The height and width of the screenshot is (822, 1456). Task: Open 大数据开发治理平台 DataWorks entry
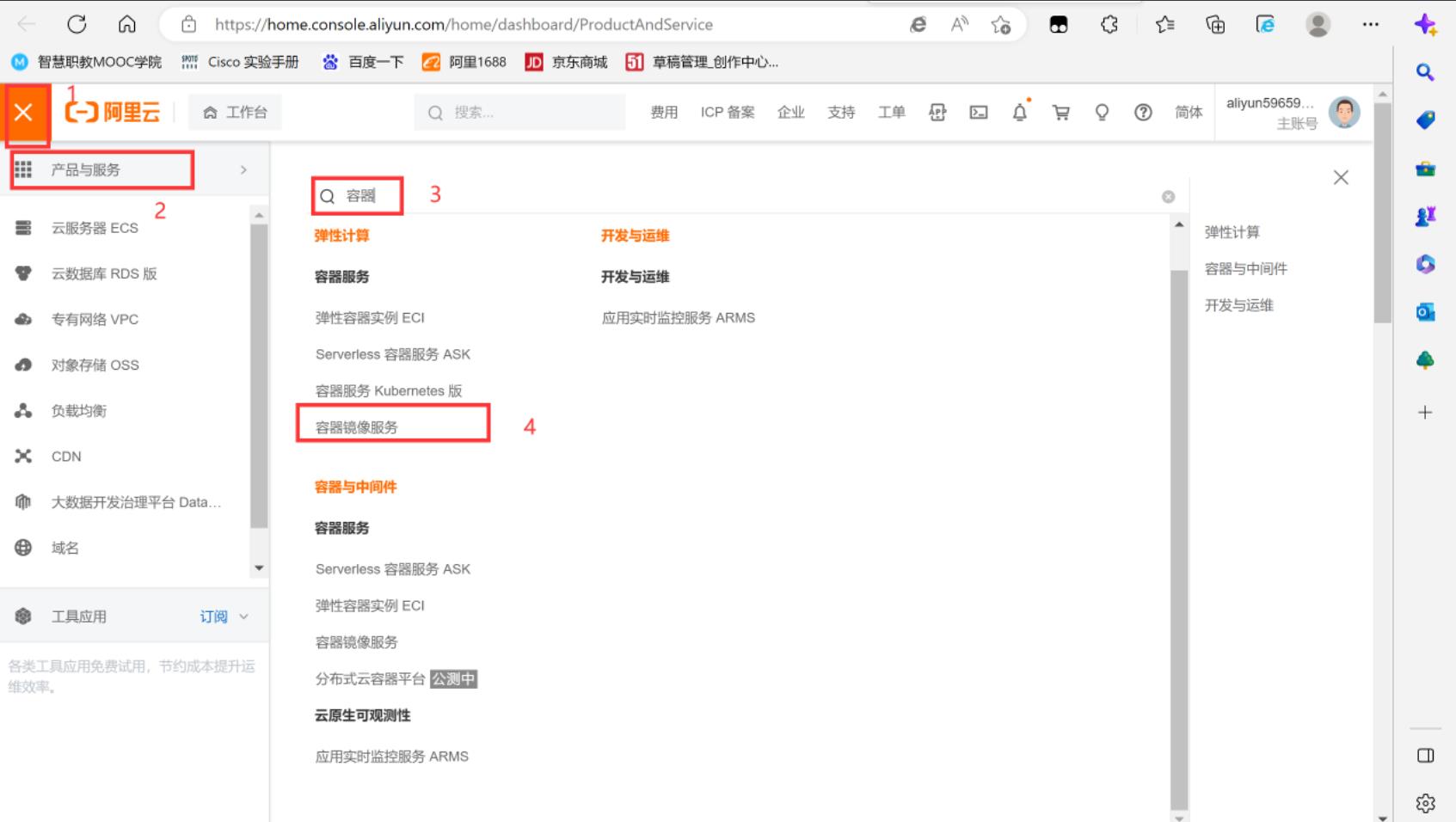[136, 502]
